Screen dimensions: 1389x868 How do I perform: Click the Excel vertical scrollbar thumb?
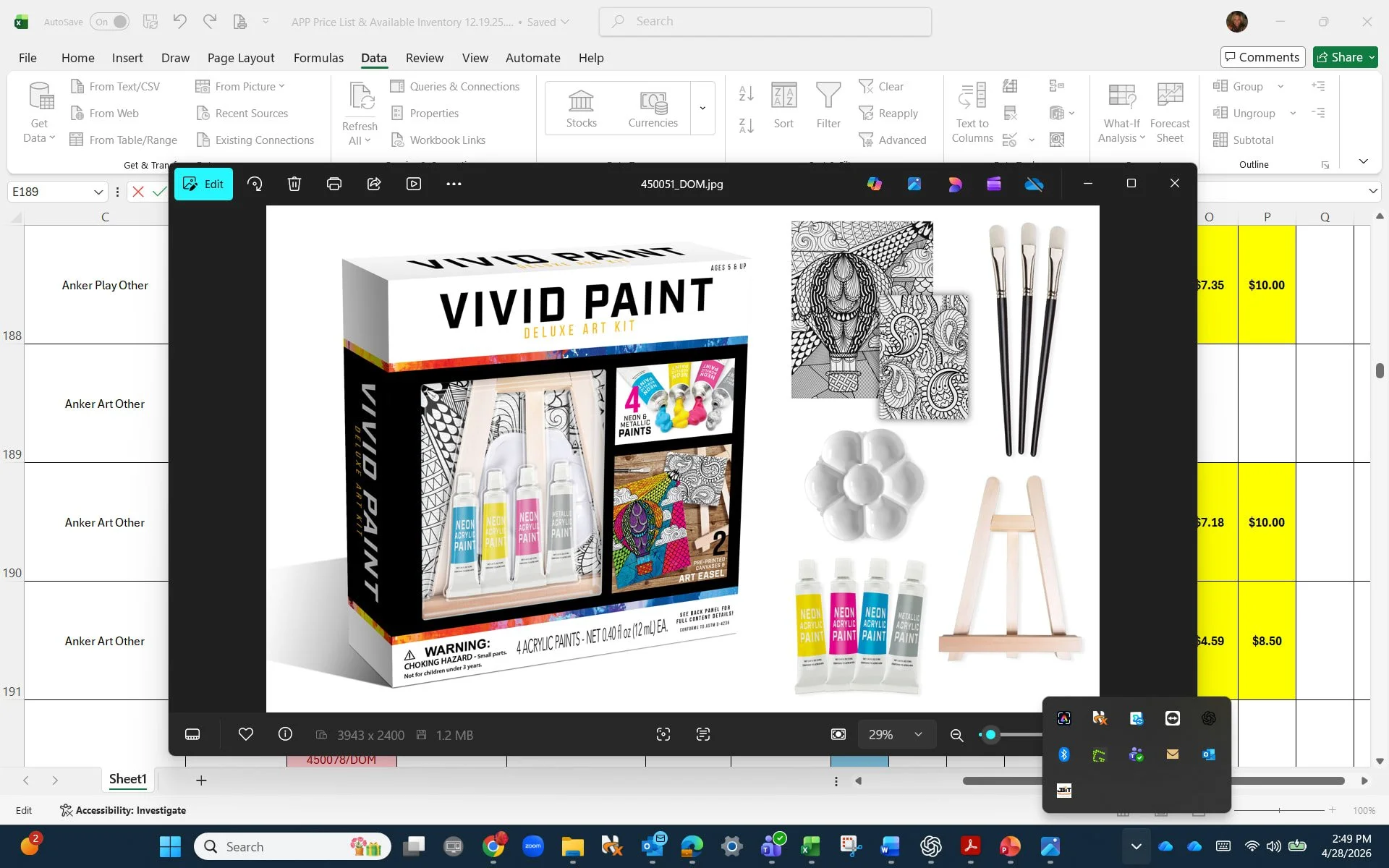pyautogui.click(x=1380, y=370)
